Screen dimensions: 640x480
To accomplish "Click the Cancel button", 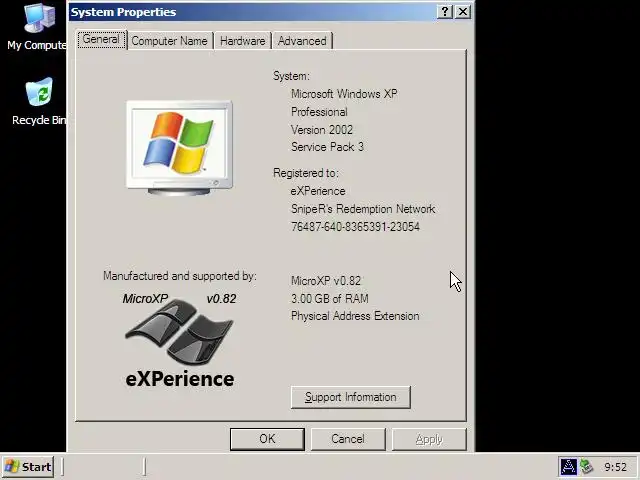I will pos(348,439).
